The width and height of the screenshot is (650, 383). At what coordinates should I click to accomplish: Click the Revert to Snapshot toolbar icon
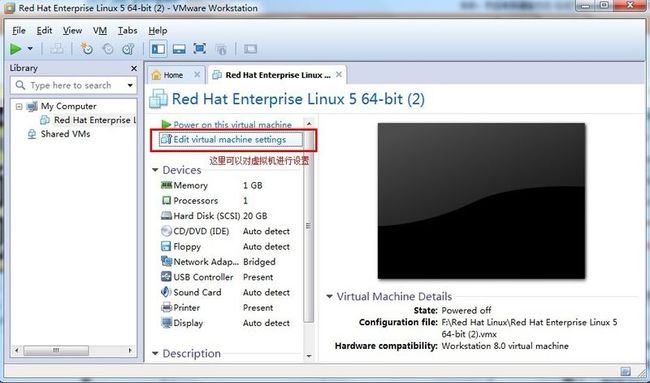[x=108, y=49]
